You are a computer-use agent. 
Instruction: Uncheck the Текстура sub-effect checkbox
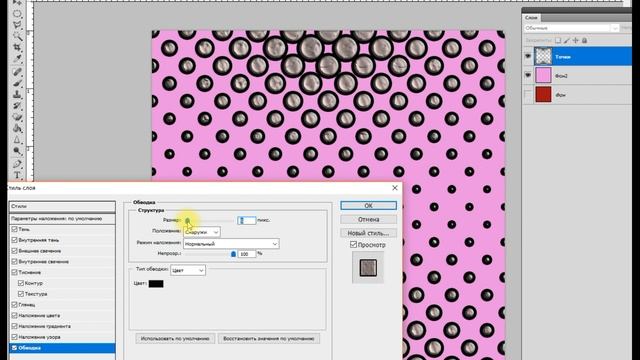pos(21,293)
